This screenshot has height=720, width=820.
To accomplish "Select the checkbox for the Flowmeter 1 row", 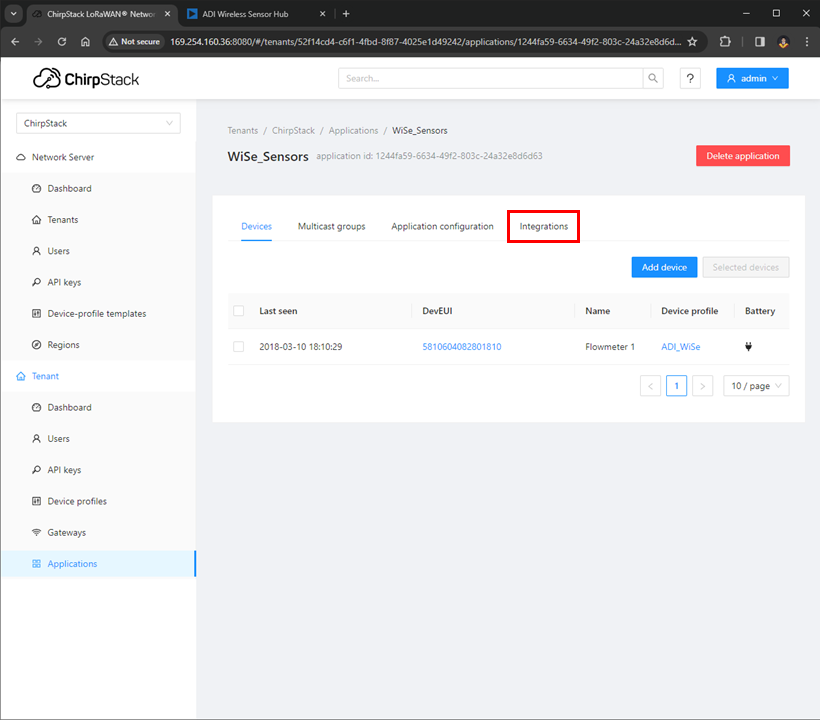I will coord(238,346).
